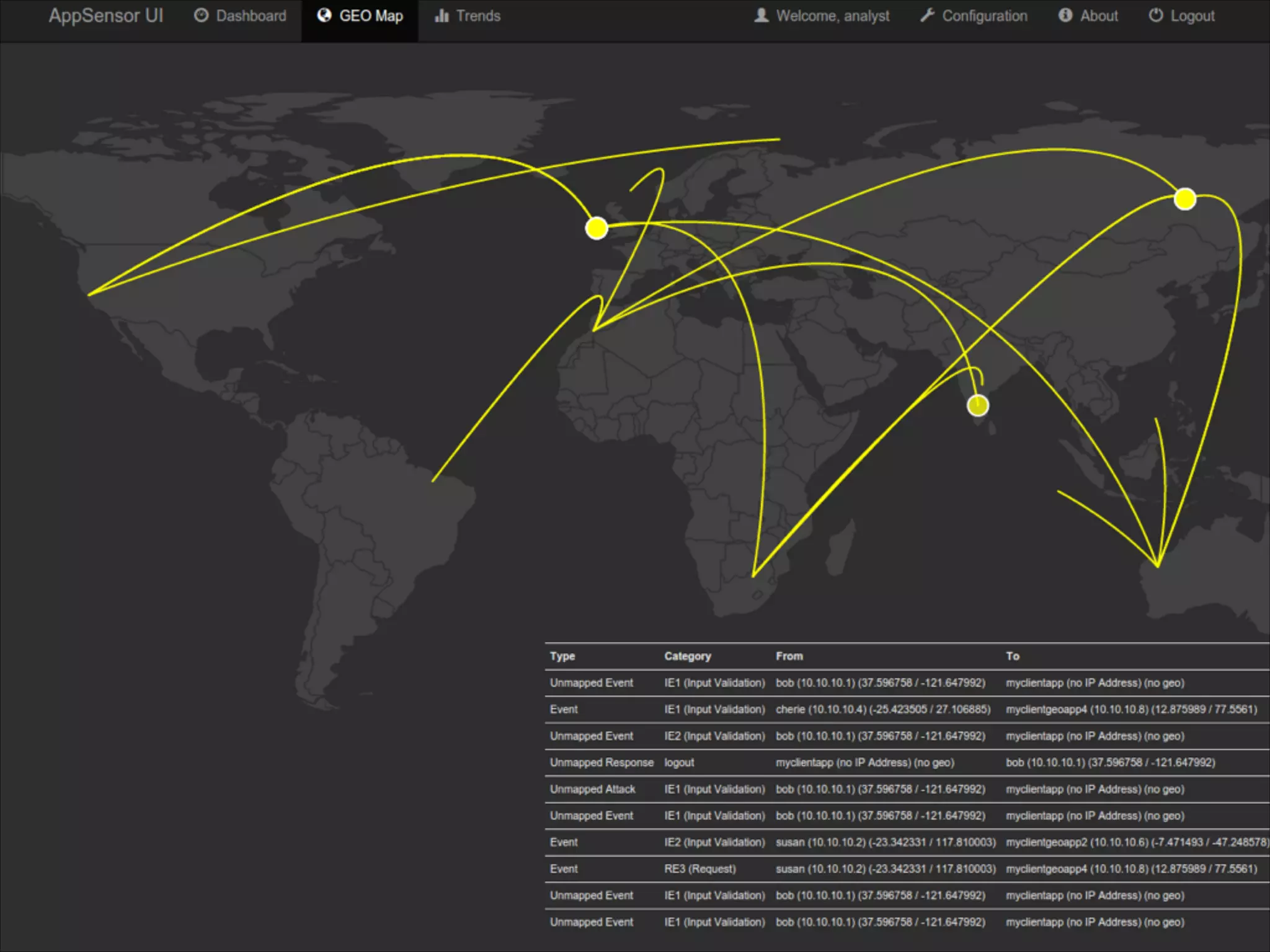Viewport: 1270px width, 952px height.
Task: Click the AppSensor UI brand link
Action: pyautogui.click(x=106, y=16)
